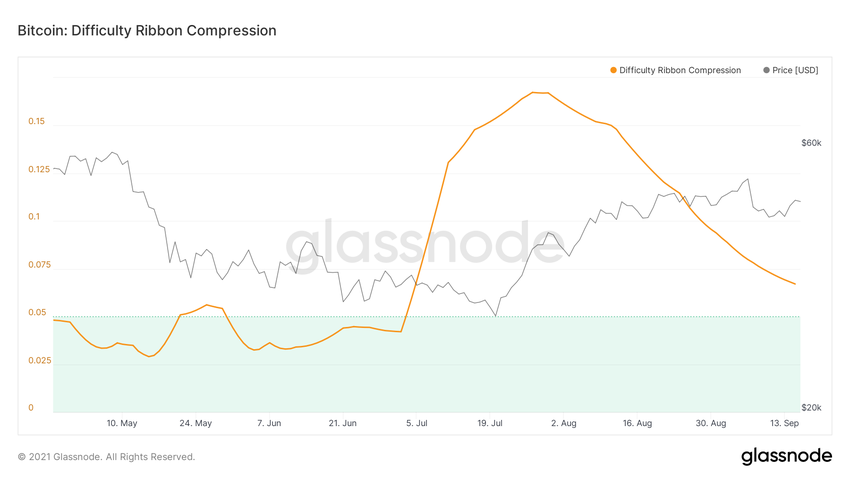Click the 0.025 value on left axis
This screenshot has width=850, height=478.
[x=39, y=360]
